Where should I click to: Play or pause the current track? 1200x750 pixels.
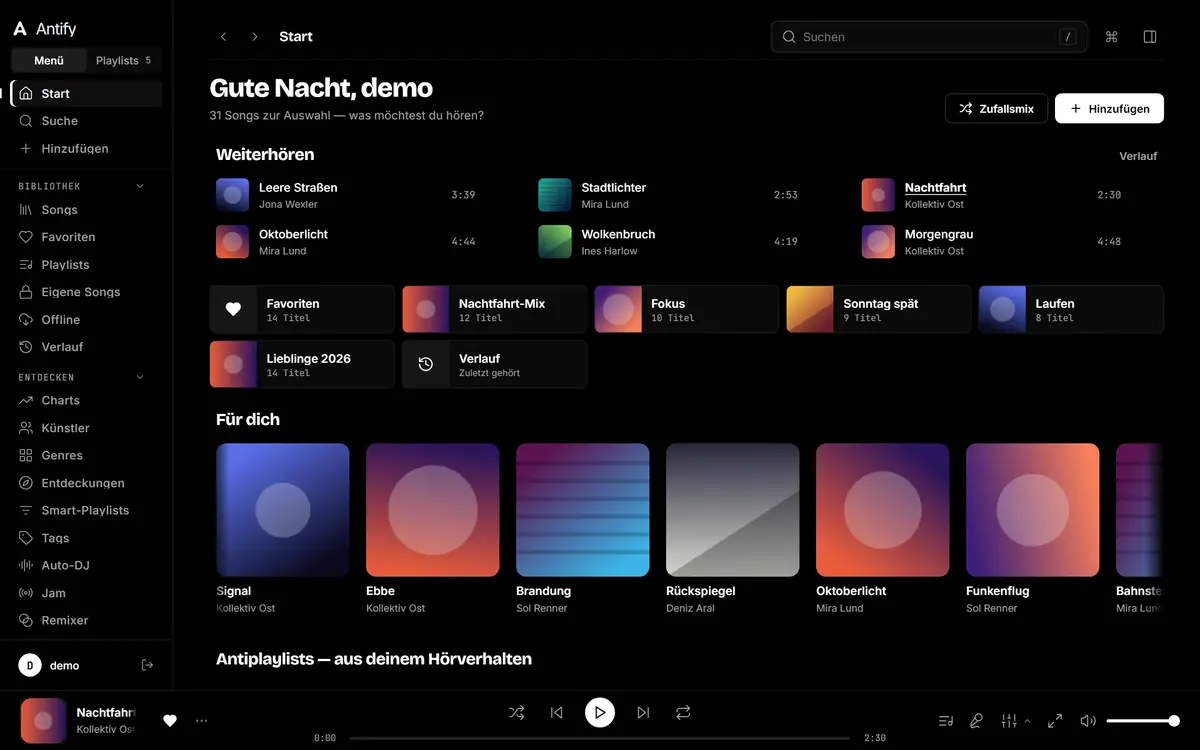(600, 713)
